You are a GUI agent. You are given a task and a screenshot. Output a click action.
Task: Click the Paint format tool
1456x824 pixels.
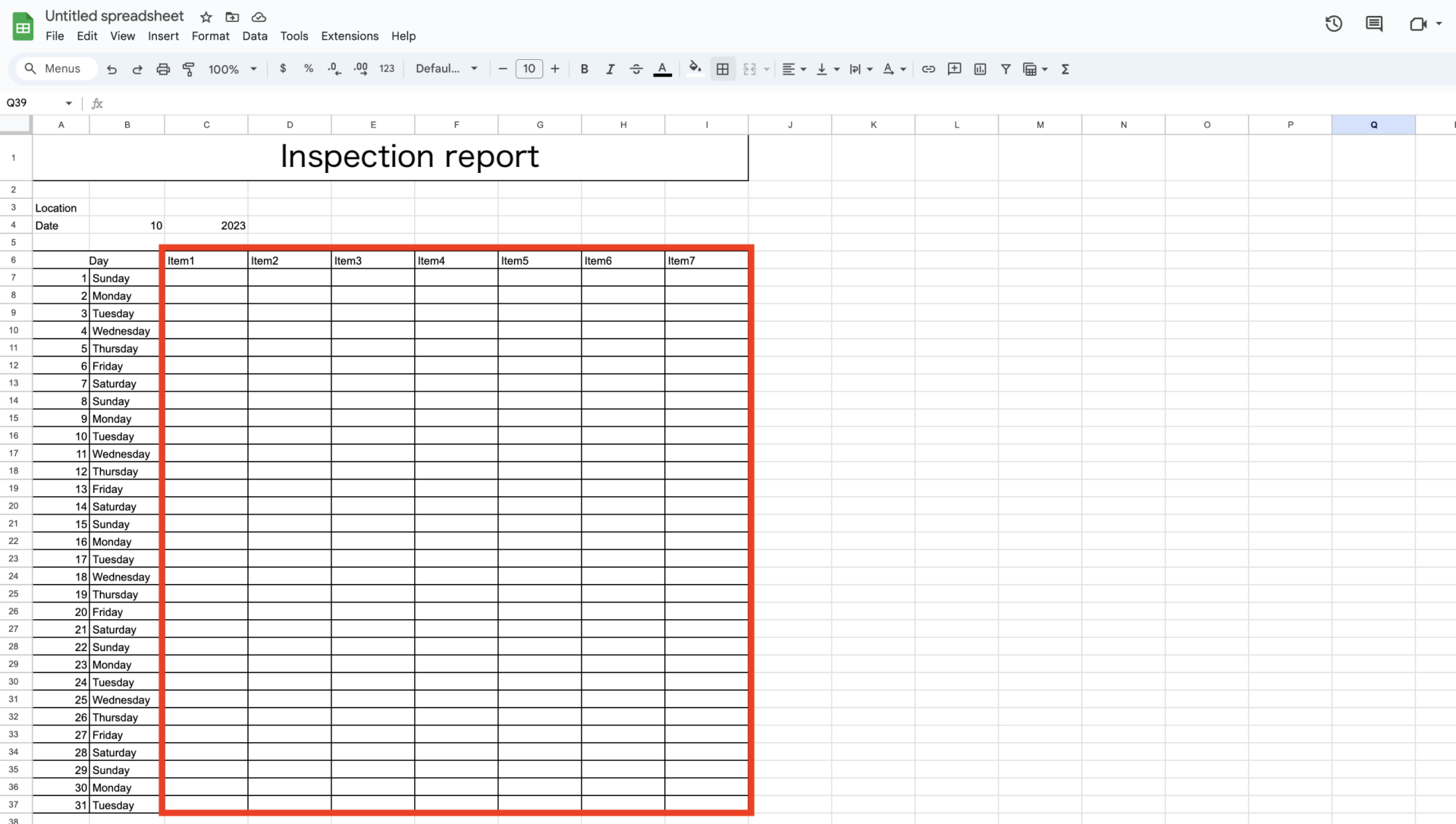point(189,68)
